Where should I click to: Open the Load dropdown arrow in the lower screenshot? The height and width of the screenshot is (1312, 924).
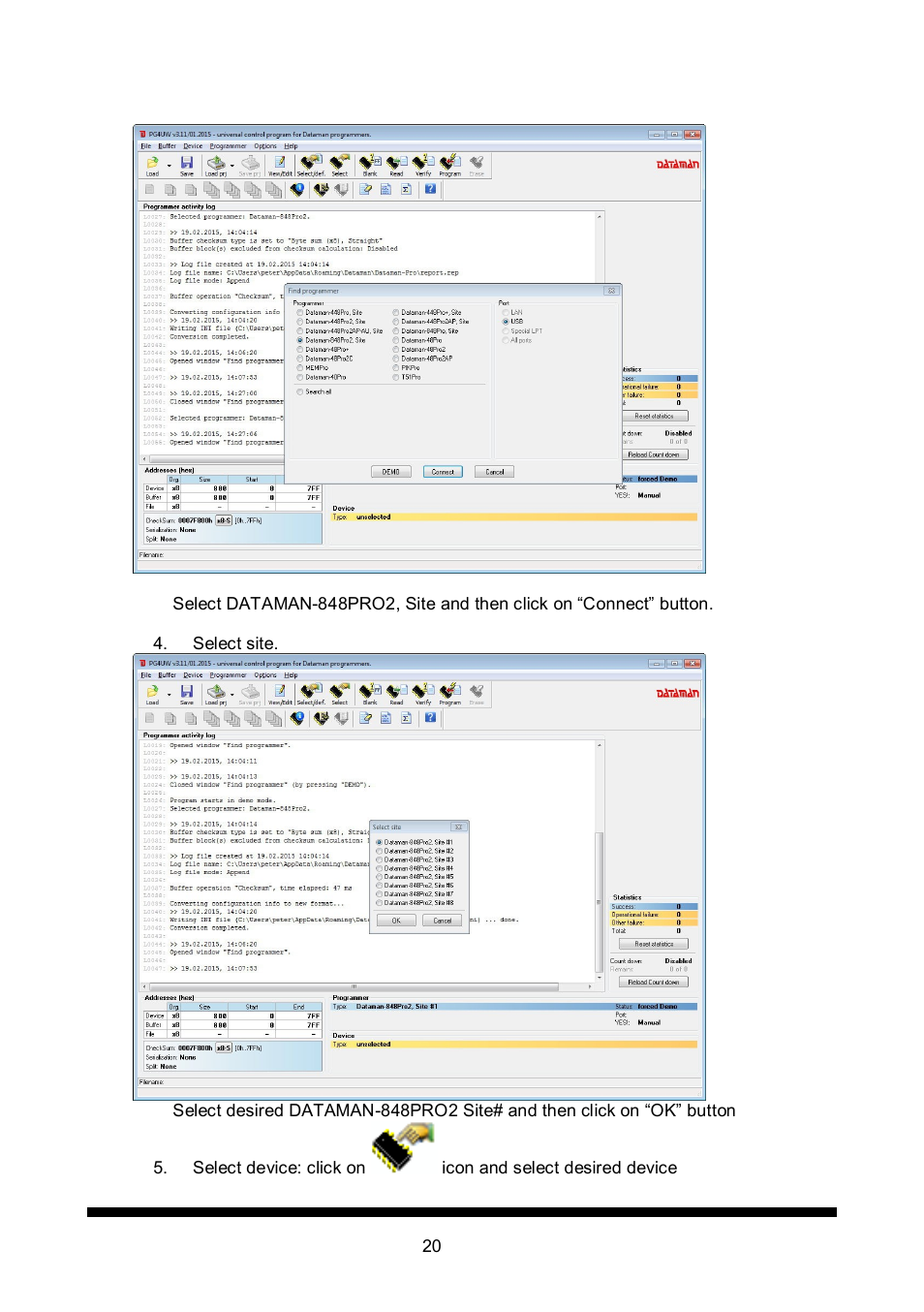pyautogui.click(x=169, y=695)
